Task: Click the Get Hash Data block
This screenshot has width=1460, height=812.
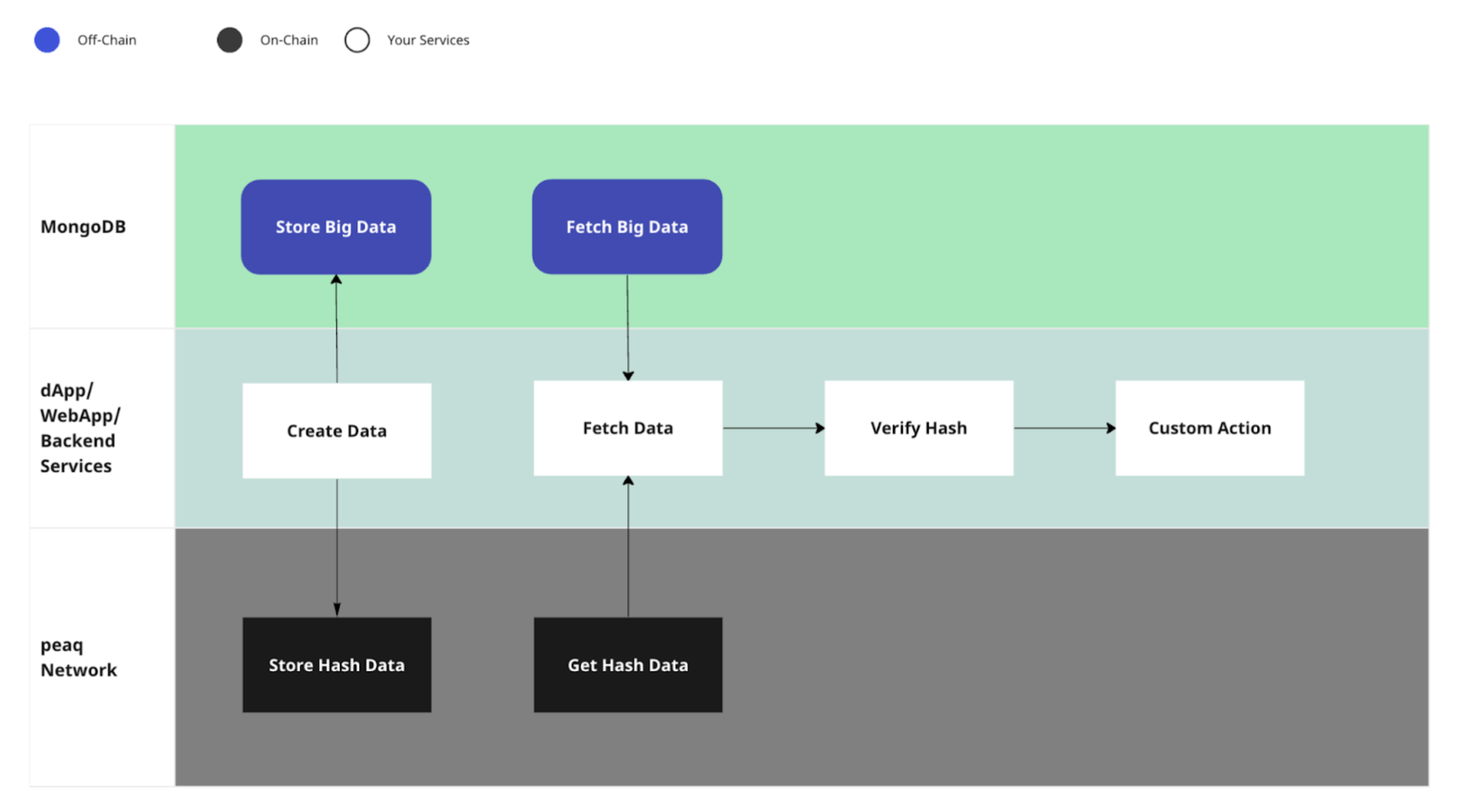Action: point(627,665)
